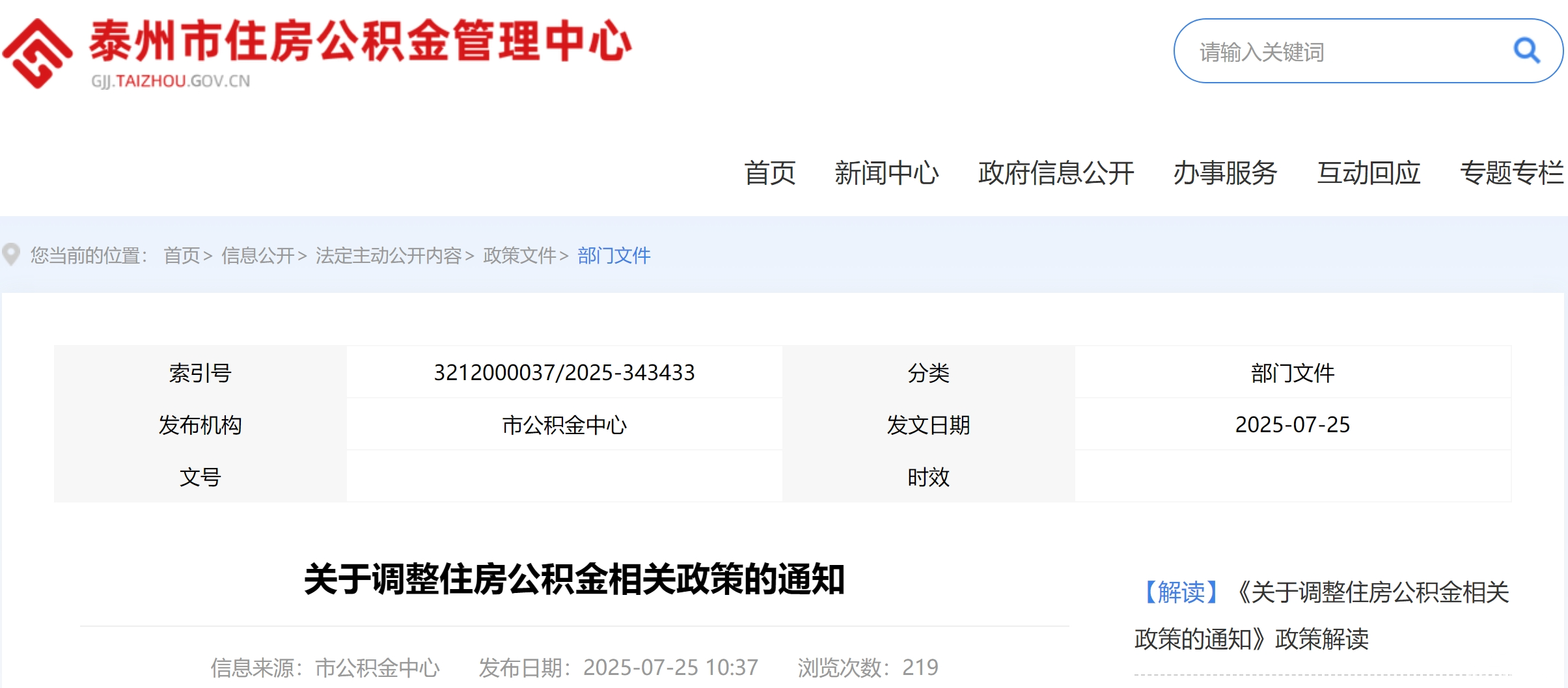The image size is (1568, 688).
Task: Click the 发文日期 table label
Action: click(928, 424)
